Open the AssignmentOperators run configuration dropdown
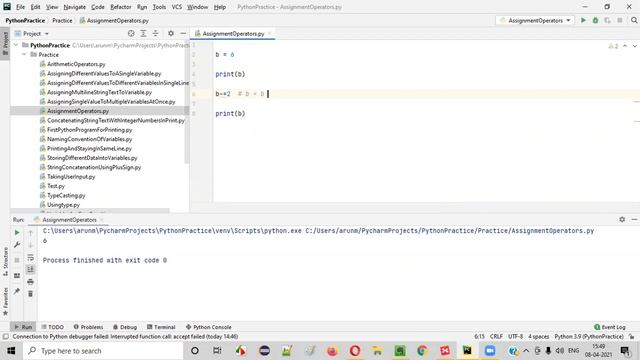This screenshot has height=360, width=640. point(535,20)
